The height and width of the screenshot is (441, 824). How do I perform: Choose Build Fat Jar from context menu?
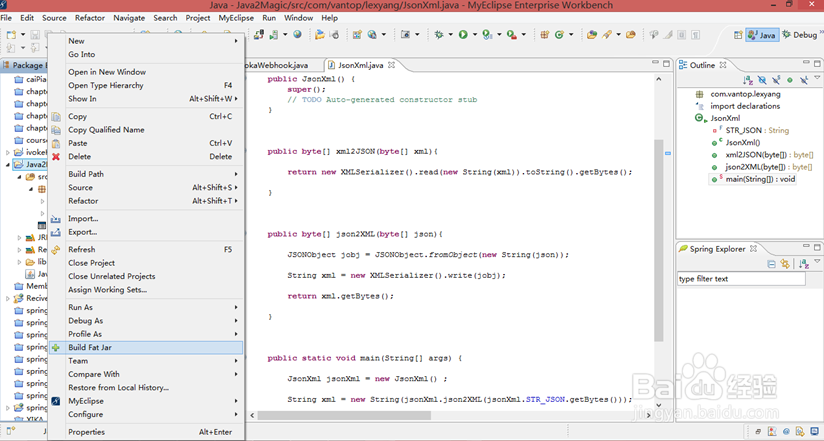146,347
